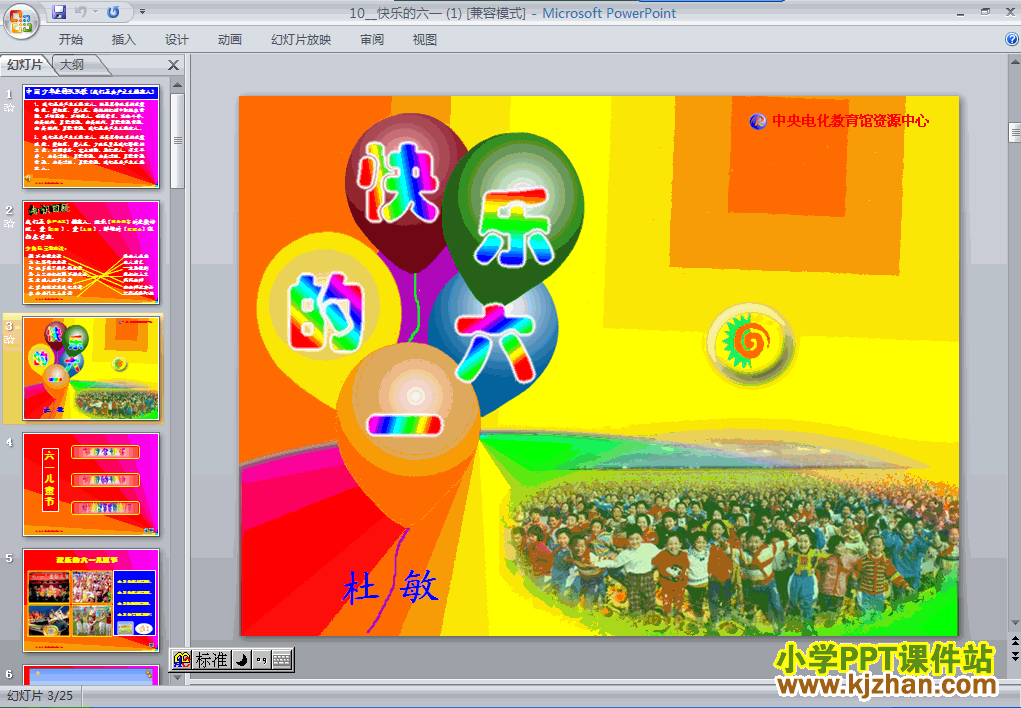This screenshot has height=708, width=1021.
Task: Toggle the IME half-moon full/half width button
Action: coord(242,660)
